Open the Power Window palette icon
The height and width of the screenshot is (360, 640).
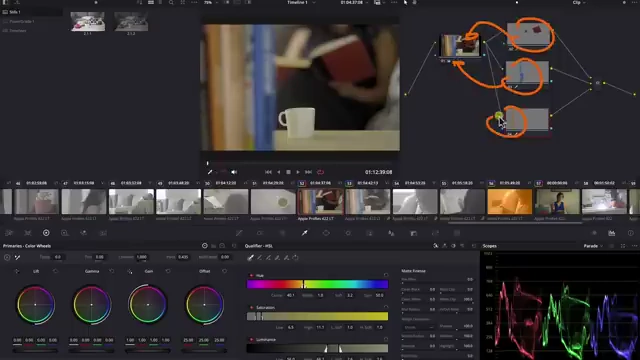point(326,233)
